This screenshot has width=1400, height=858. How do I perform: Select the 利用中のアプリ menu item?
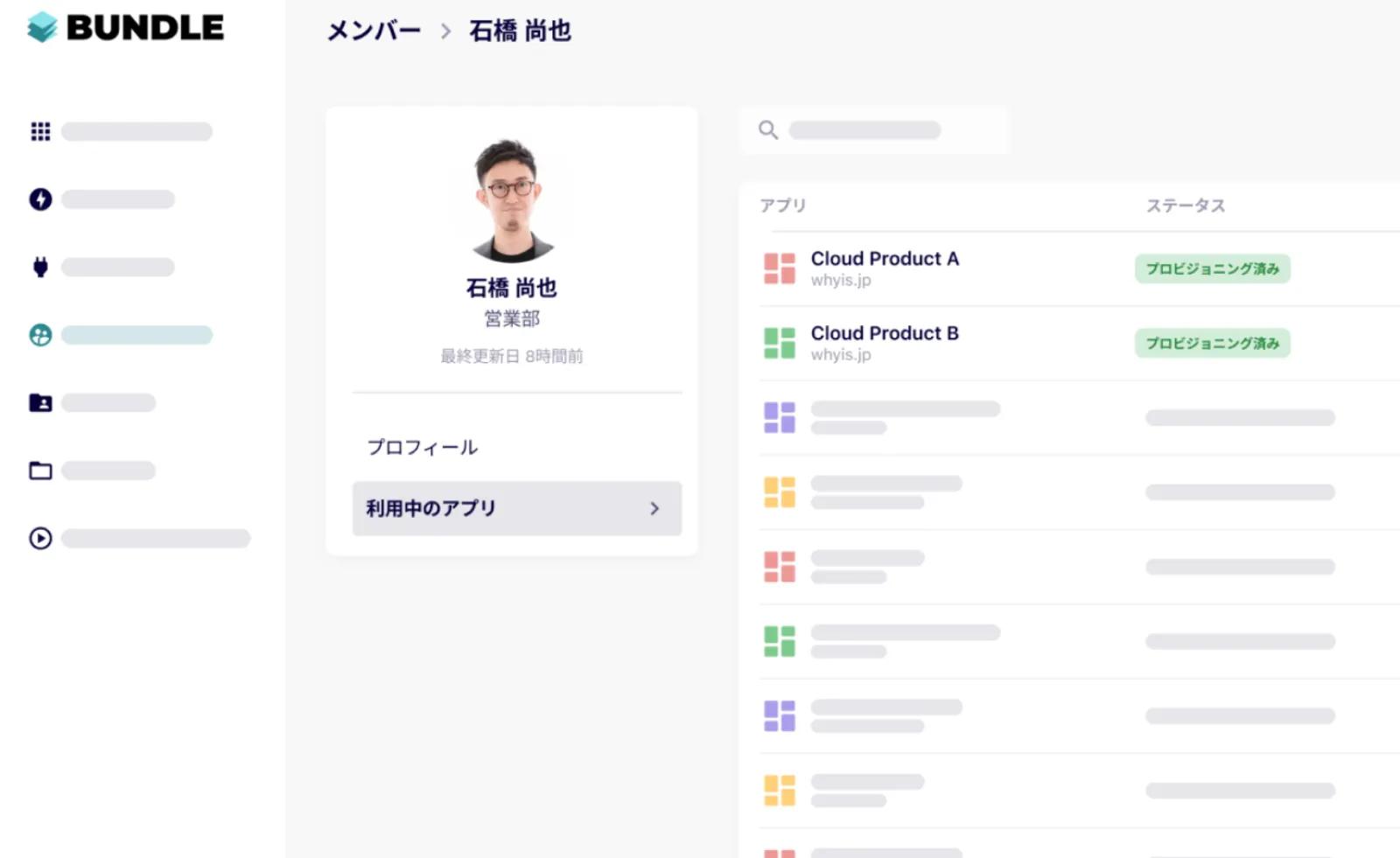(430, 508)
